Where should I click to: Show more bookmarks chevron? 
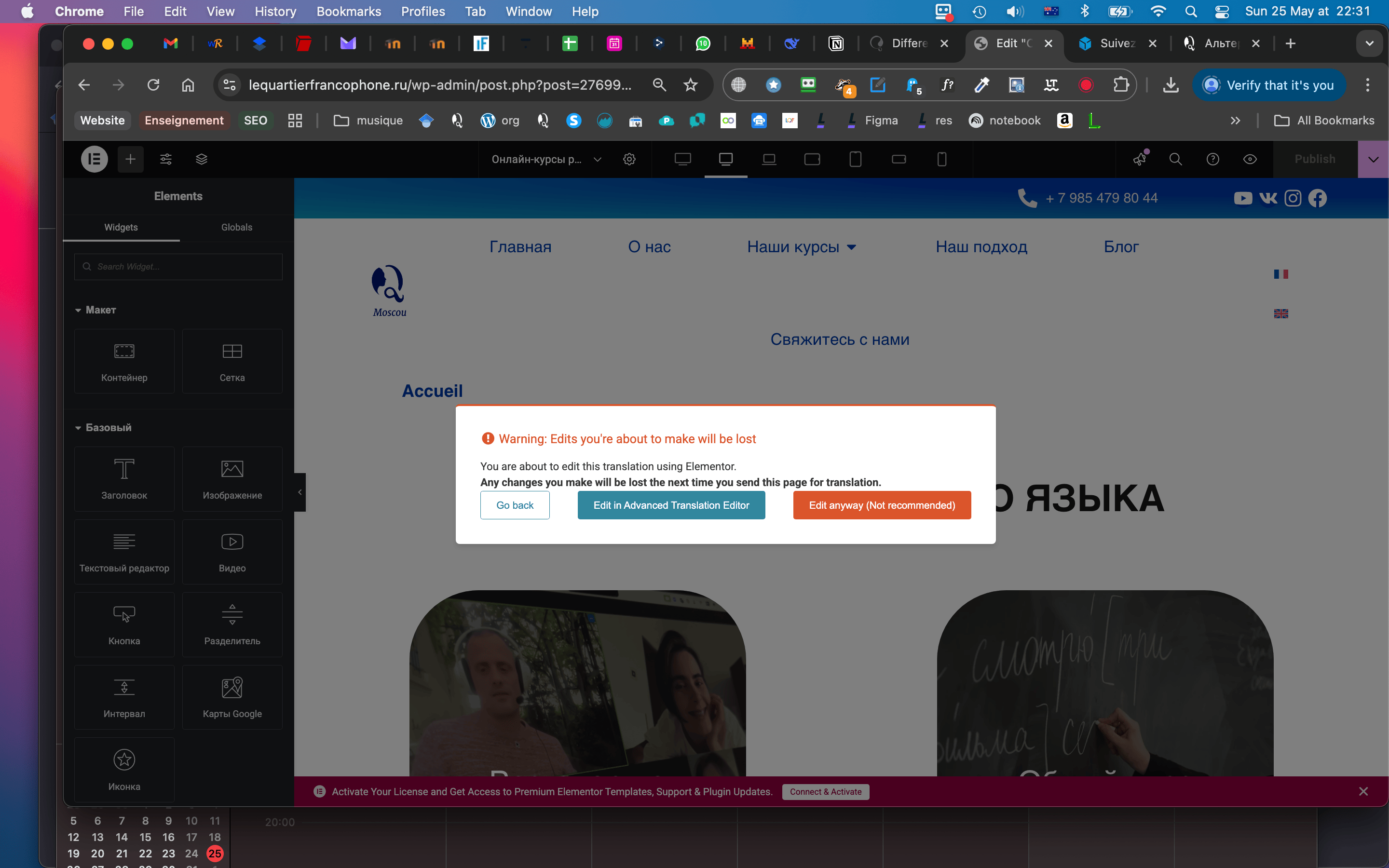tap(1235, 121)
